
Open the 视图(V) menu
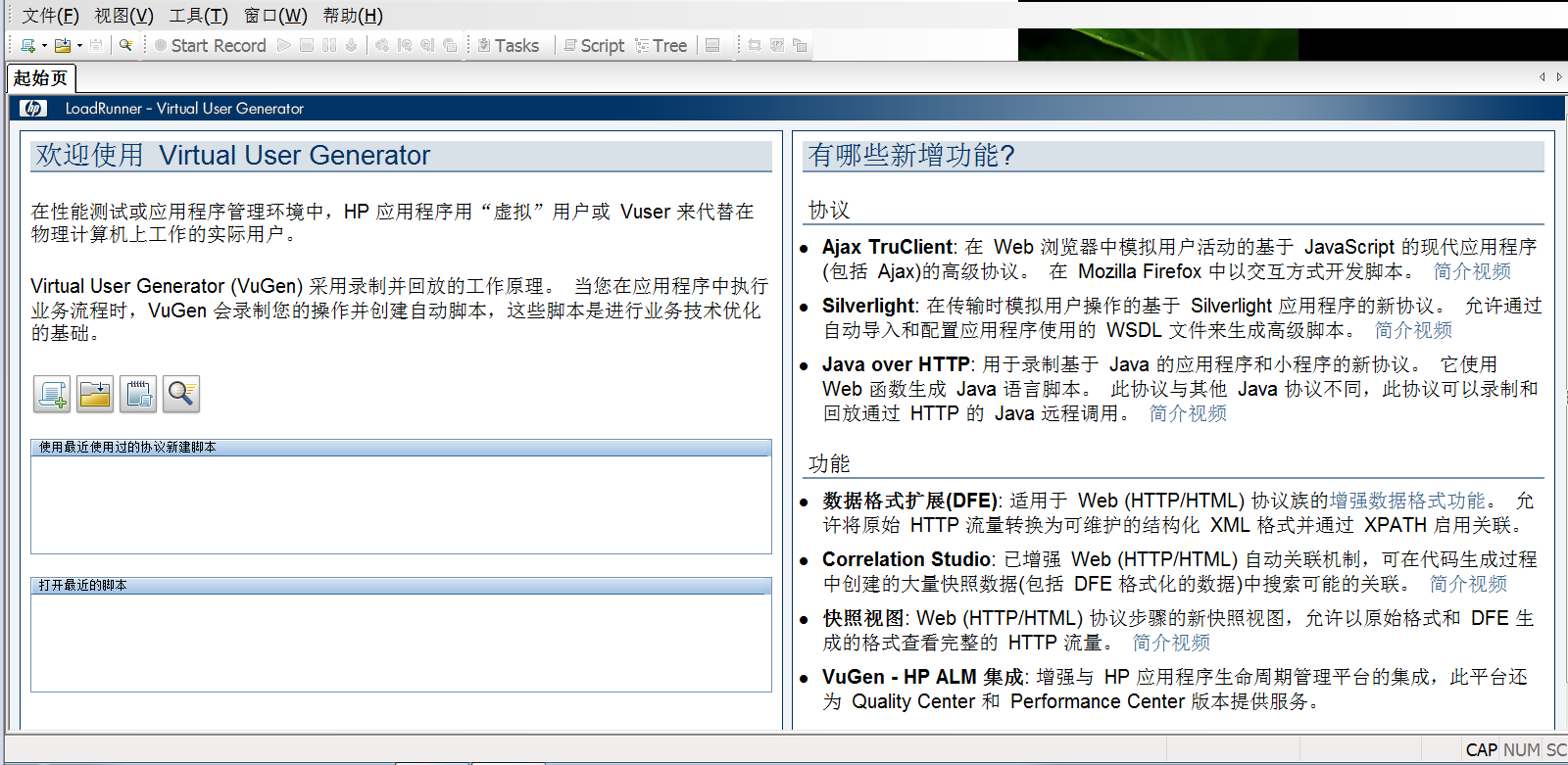click(124, 16)
